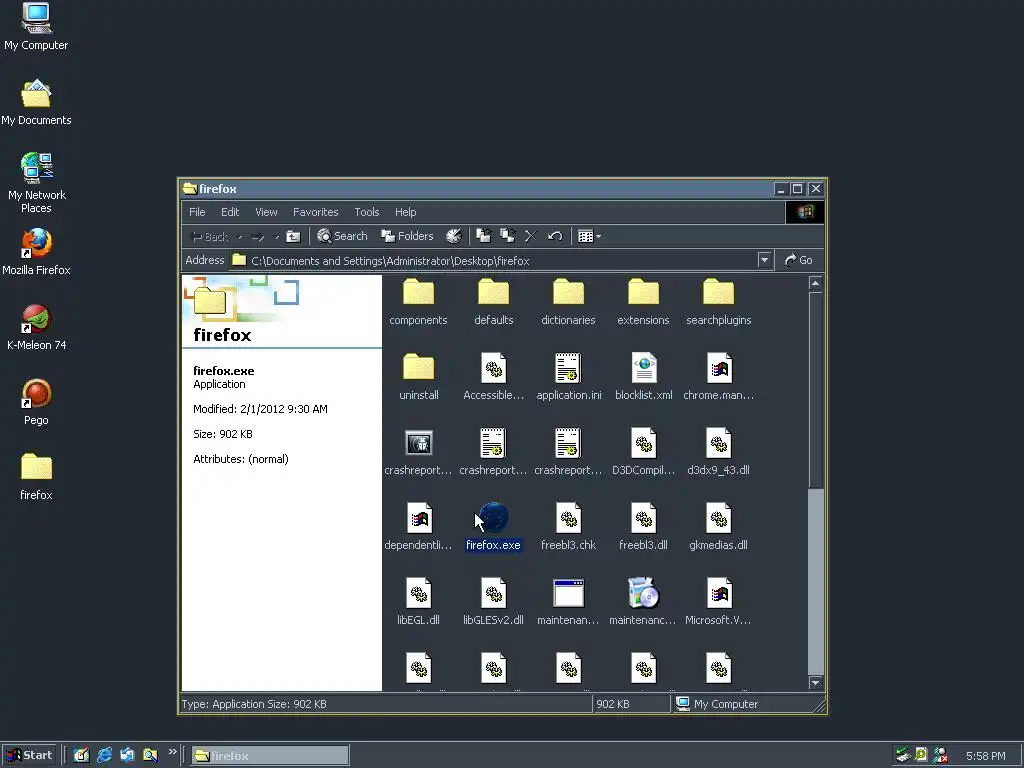Open the Forward button history arrow
1024x768 pixels.
point(276,236)
